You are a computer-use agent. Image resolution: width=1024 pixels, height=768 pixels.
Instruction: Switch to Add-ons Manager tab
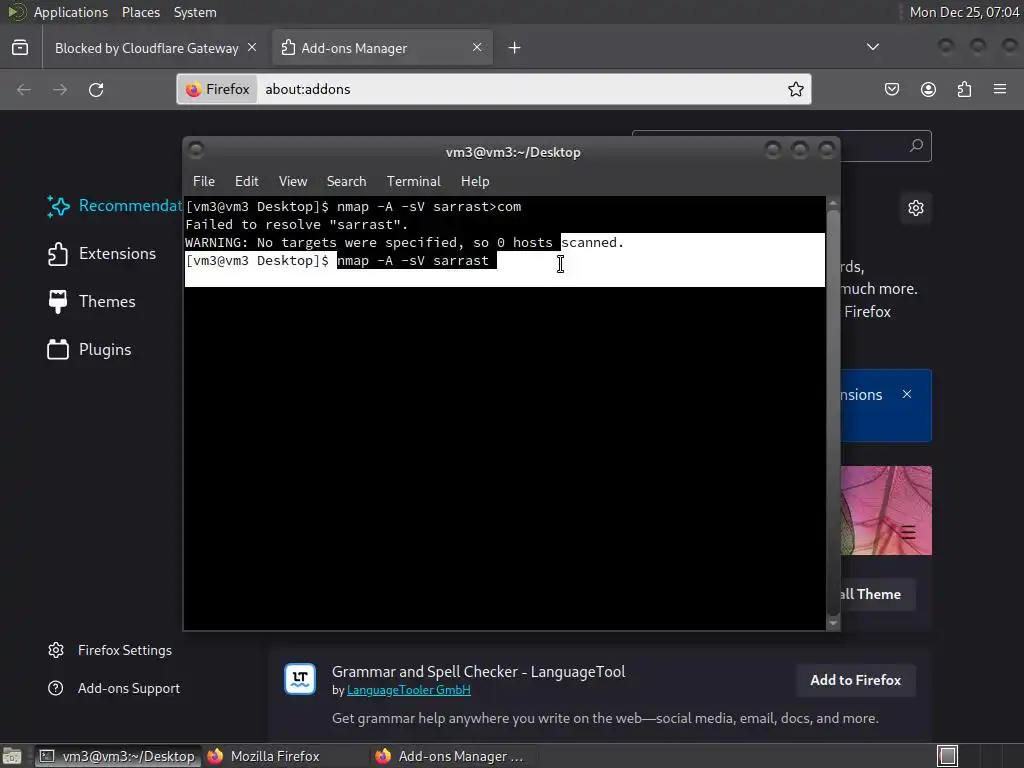pos(382,48)
